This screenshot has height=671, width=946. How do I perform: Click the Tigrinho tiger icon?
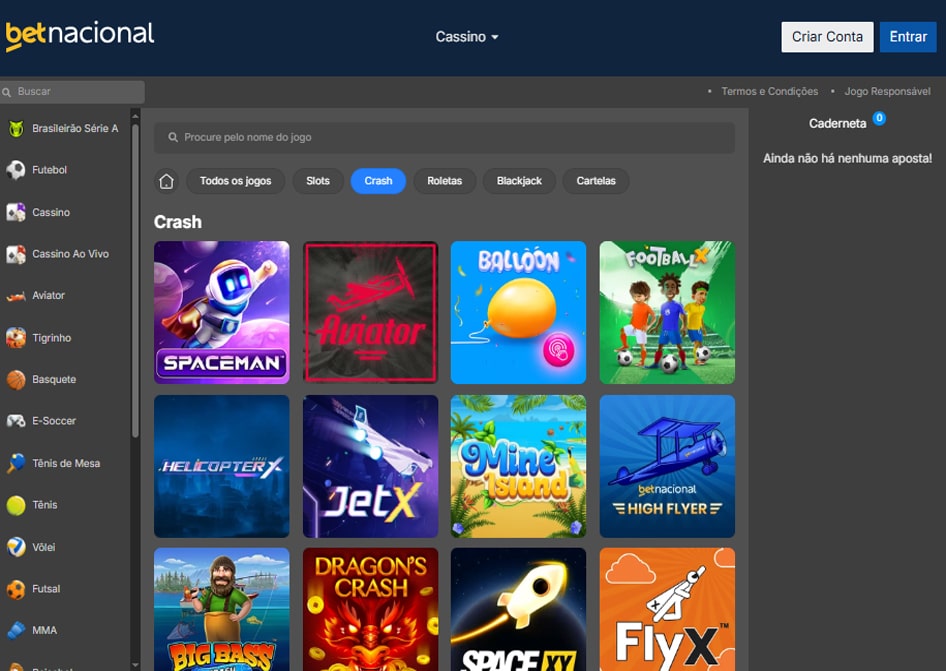point(16,338)
